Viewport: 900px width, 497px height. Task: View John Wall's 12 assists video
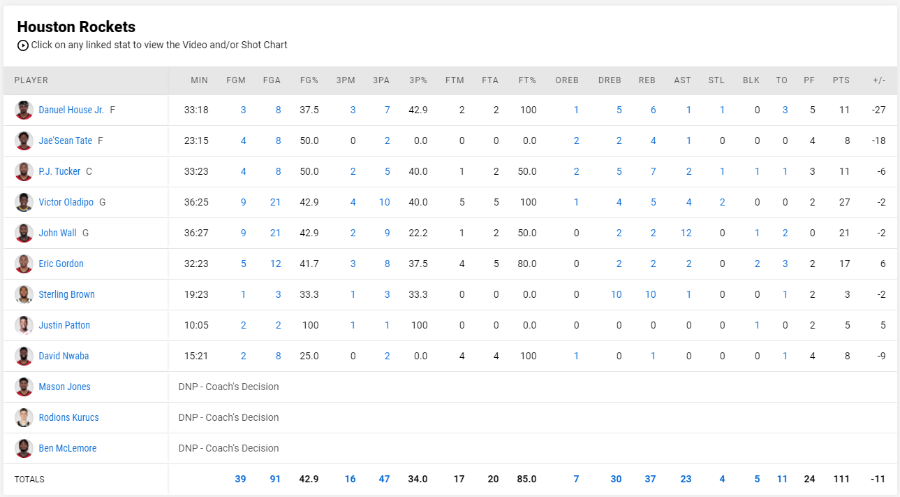point(686,233)
